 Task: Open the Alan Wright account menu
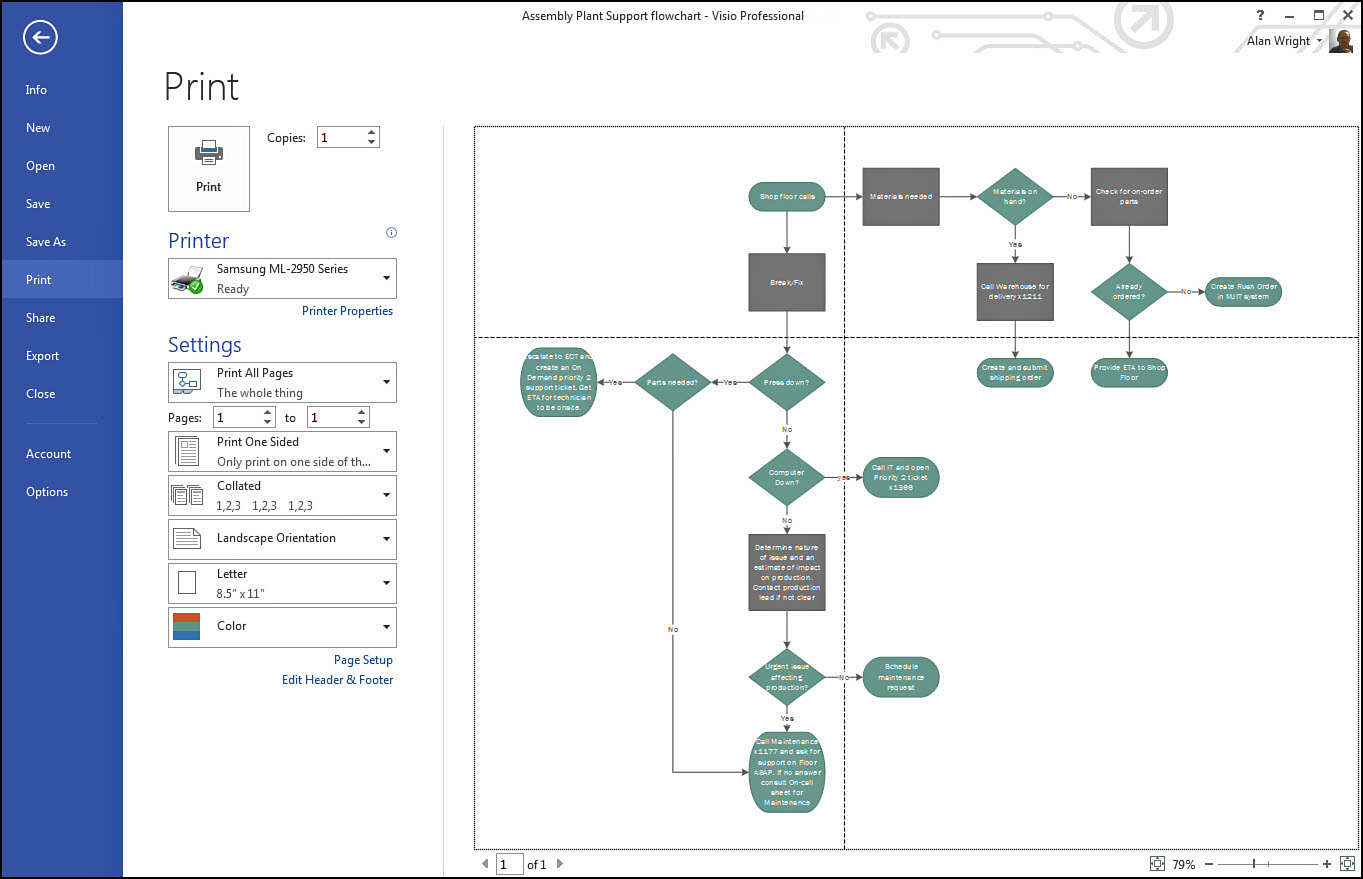click(x=1285, y=41)
